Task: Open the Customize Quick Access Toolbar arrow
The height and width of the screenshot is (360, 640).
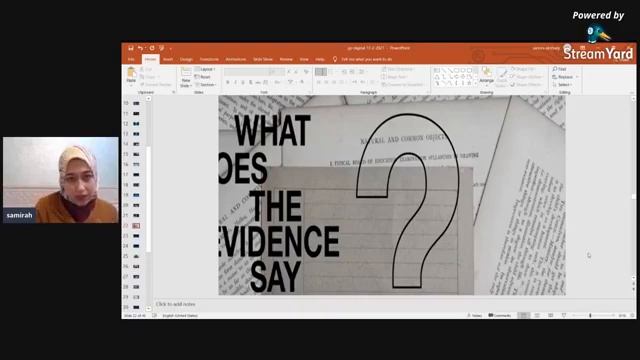Action: pos(171,49)
